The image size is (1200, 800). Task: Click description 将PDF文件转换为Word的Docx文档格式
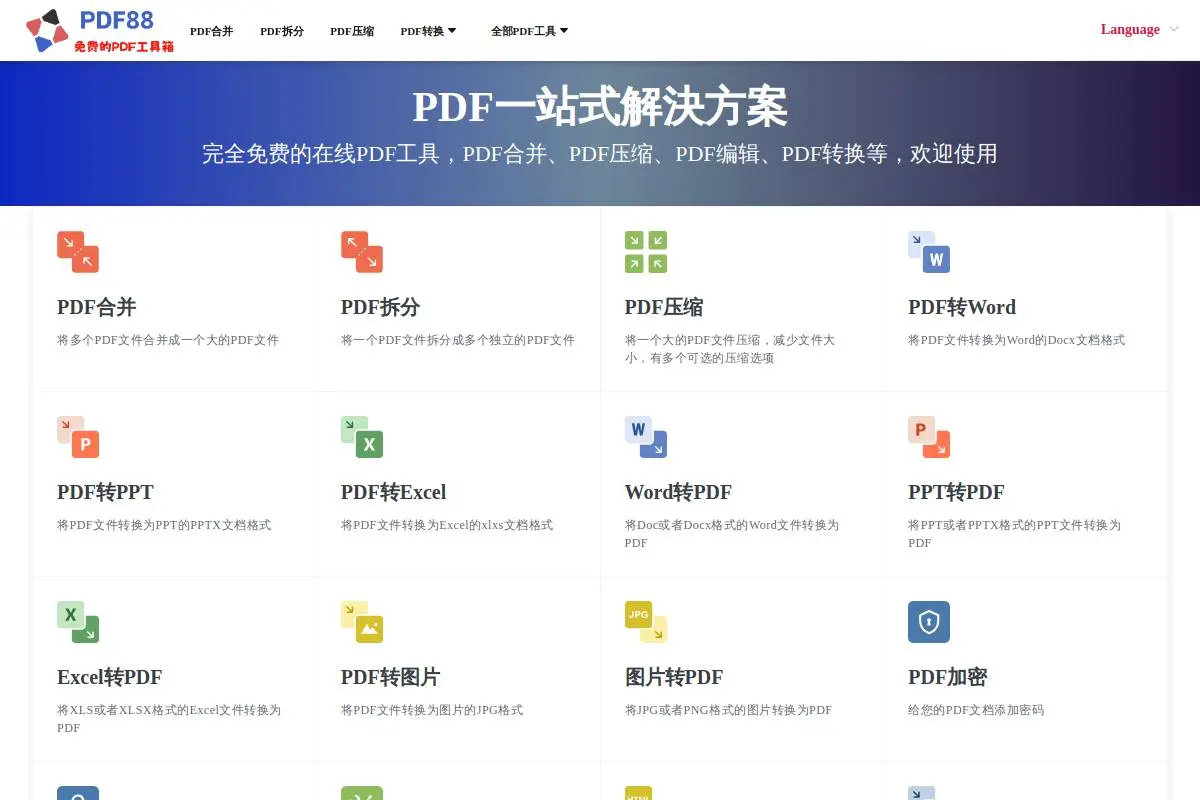pyautogui.click(x=1016, y=340)
